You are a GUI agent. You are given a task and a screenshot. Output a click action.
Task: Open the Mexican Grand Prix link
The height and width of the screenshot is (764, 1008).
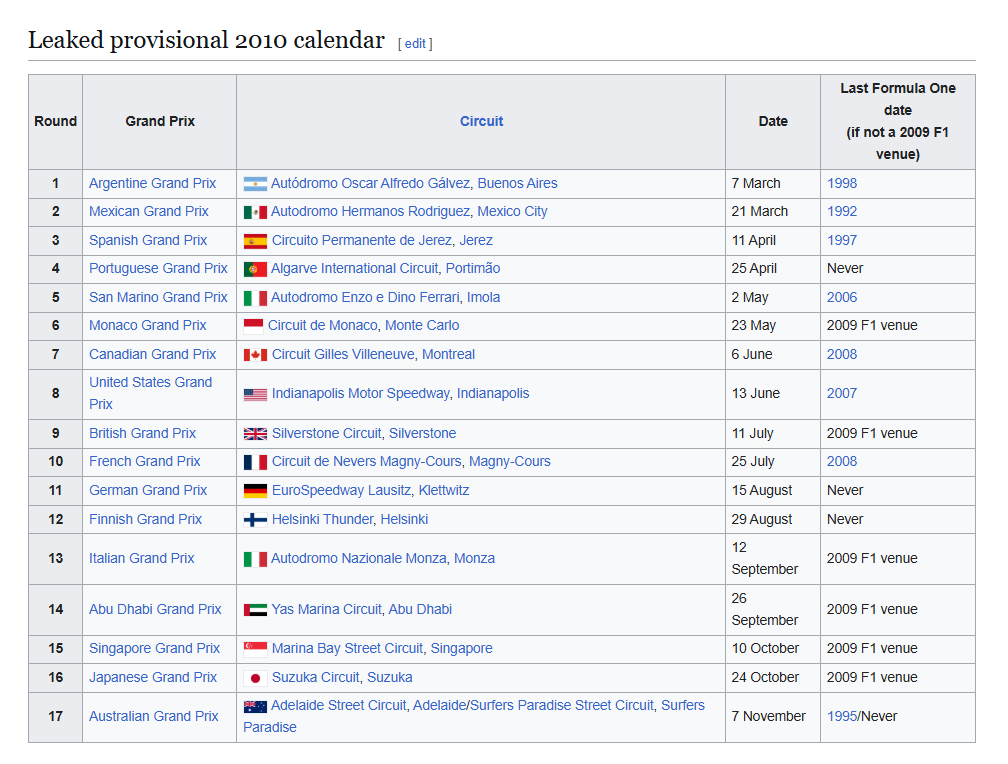point(148,211)
